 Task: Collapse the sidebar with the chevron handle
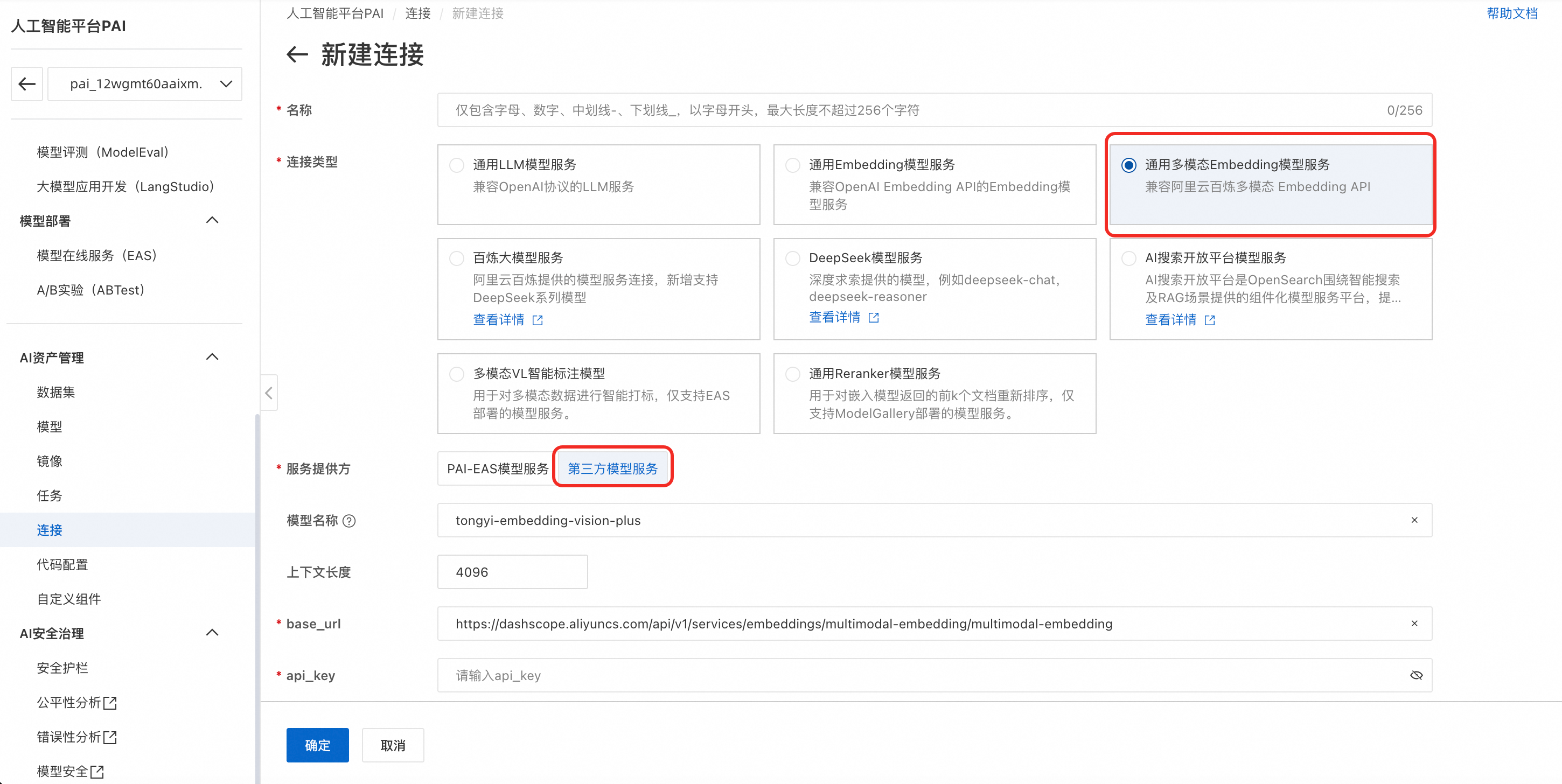pos(269,393)
